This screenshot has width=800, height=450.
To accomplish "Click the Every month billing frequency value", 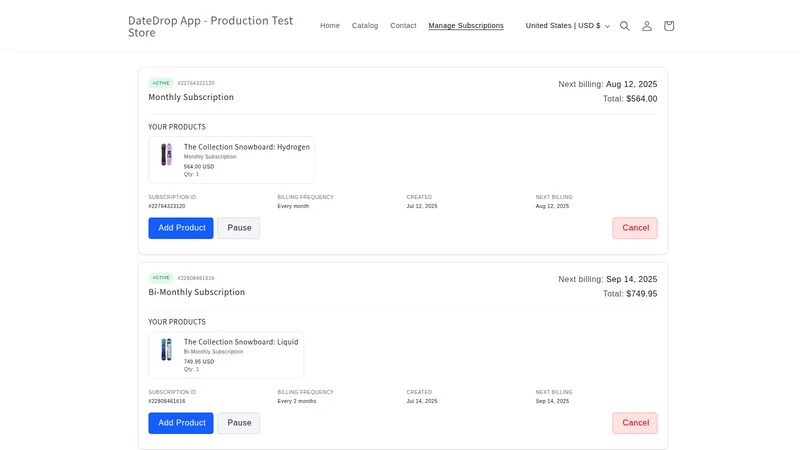I will (293, 206).
